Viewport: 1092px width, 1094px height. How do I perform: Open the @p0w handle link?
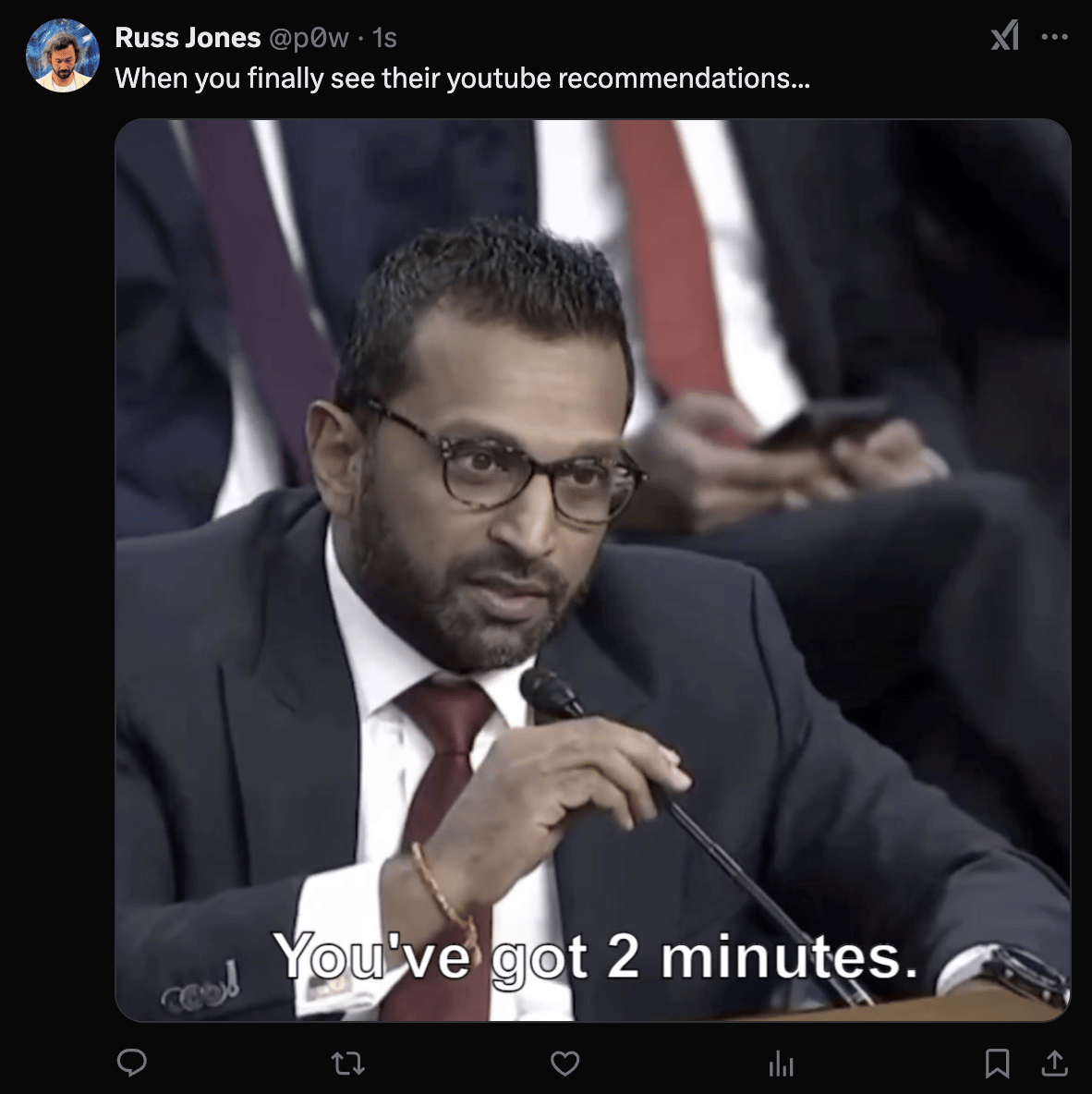[x=309, y=38]
